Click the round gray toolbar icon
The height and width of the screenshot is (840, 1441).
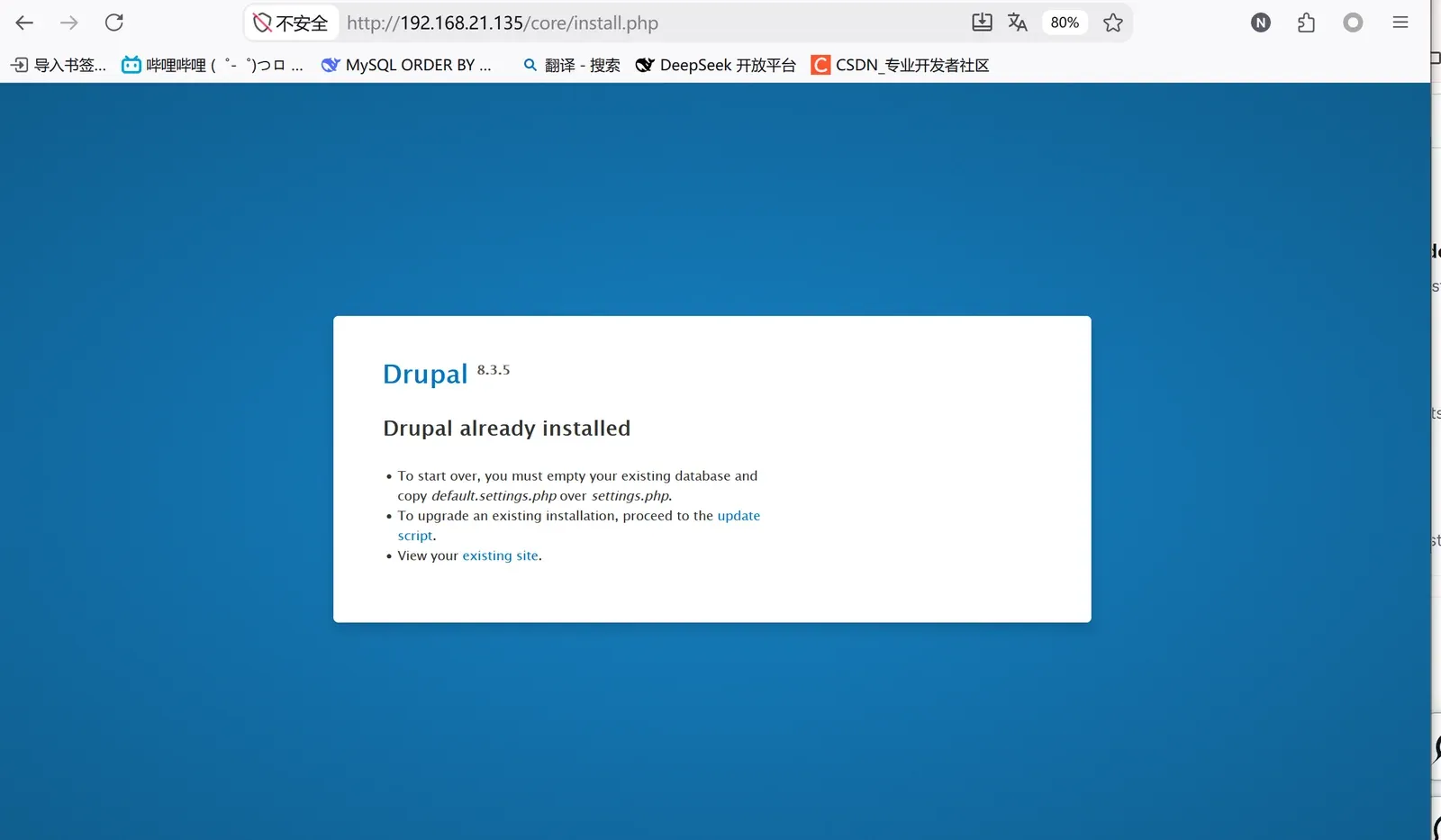[x=1353, y=23]
